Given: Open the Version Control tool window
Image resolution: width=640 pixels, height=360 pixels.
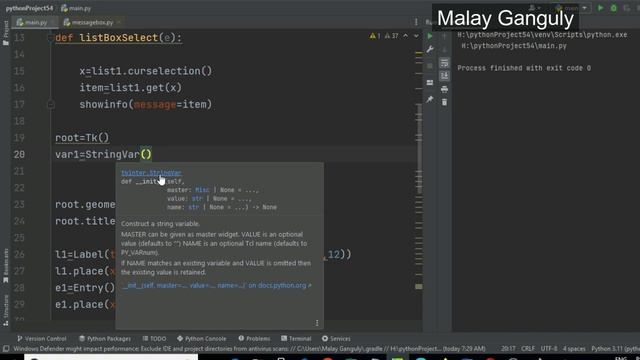Looking at the screenshot, I should coord(41,339).
